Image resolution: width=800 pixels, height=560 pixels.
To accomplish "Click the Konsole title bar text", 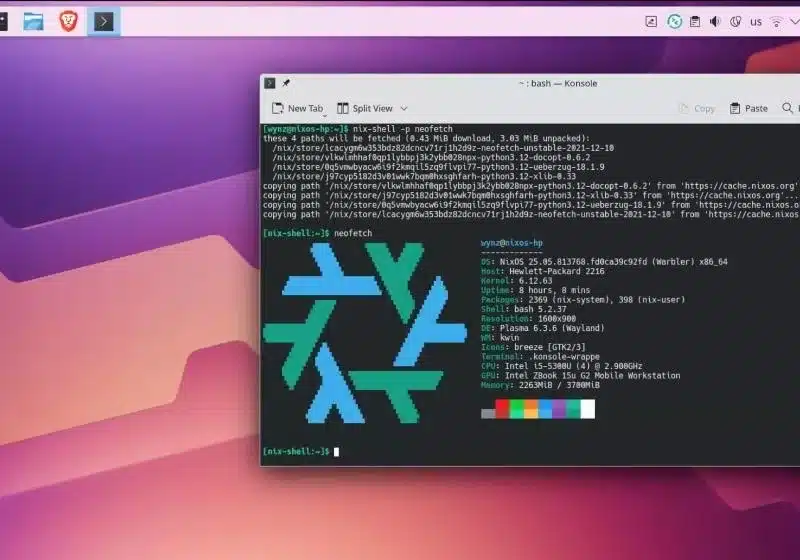I will (558, 83).
